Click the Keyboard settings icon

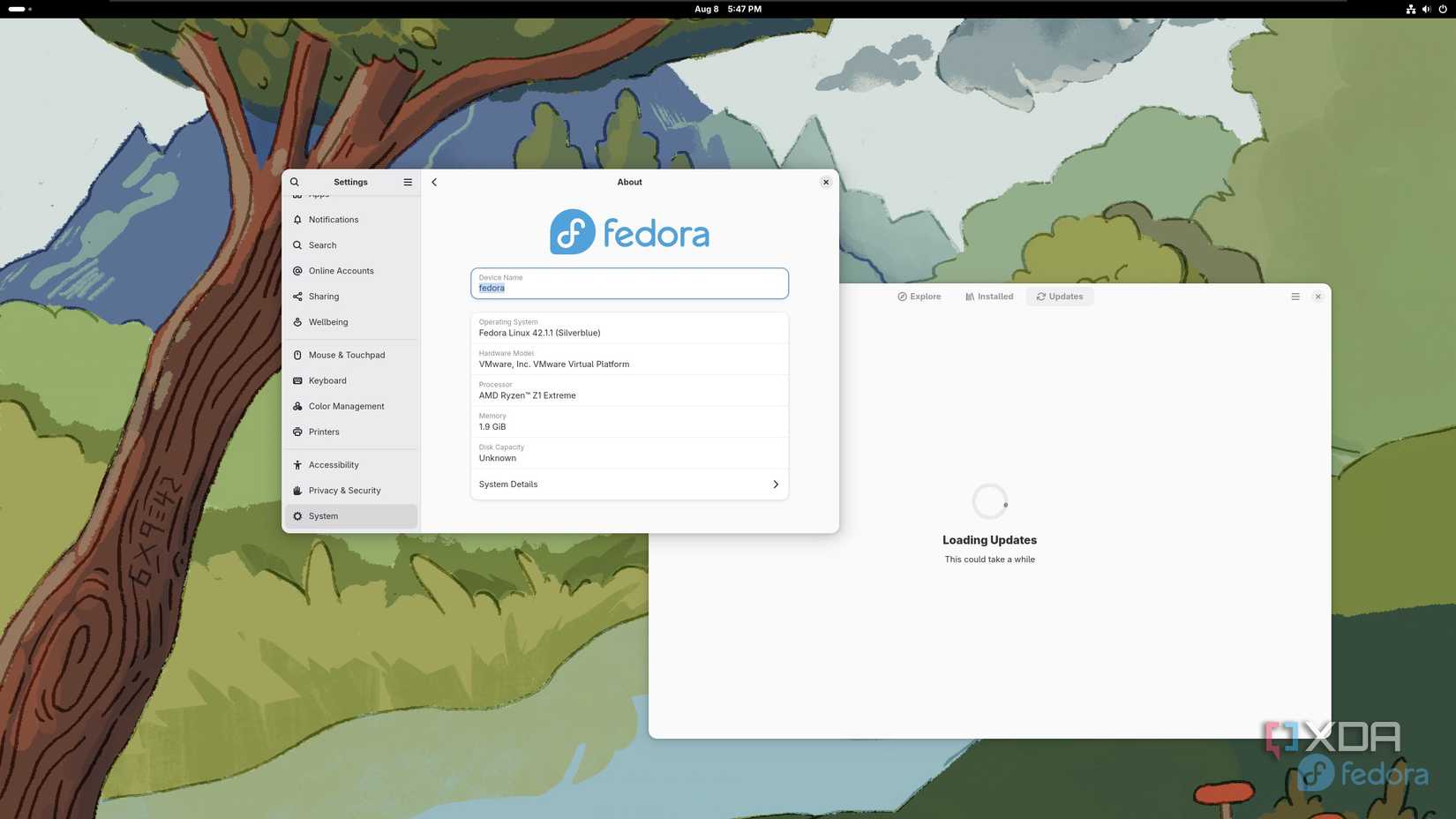click(297, 379)
